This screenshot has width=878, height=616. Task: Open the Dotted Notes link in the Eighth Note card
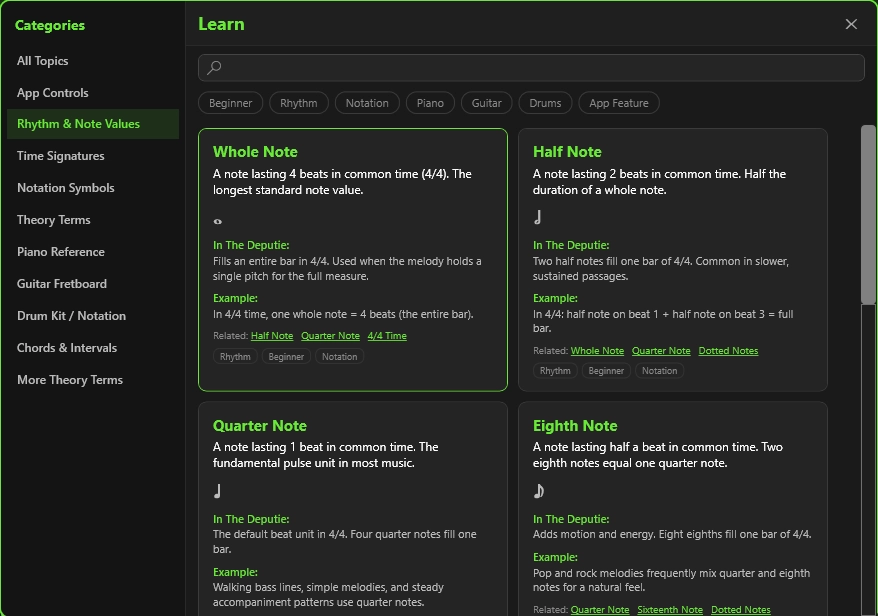tap(740, 609)
